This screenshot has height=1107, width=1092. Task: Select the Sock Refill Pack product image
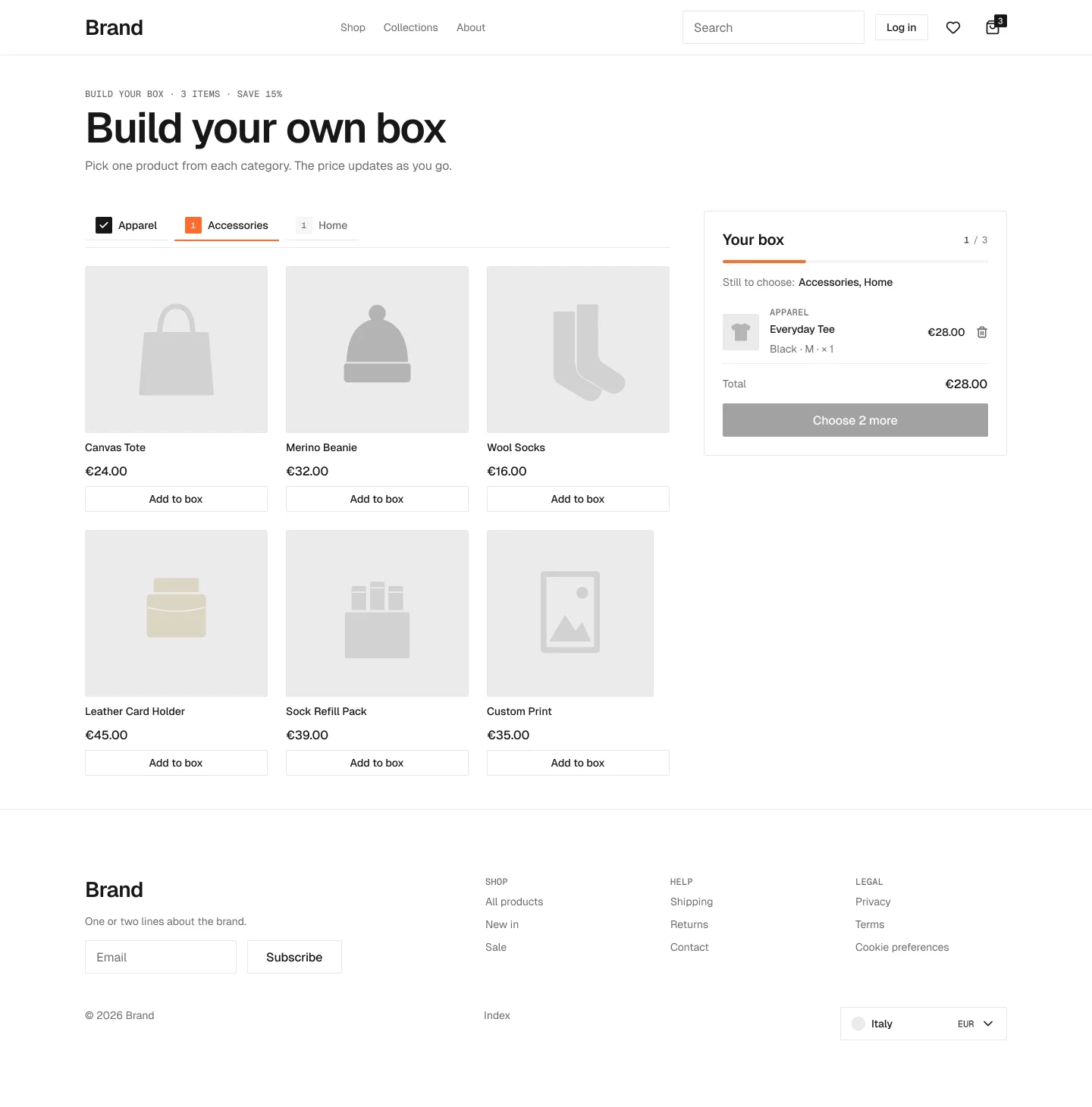click(377, 613)
